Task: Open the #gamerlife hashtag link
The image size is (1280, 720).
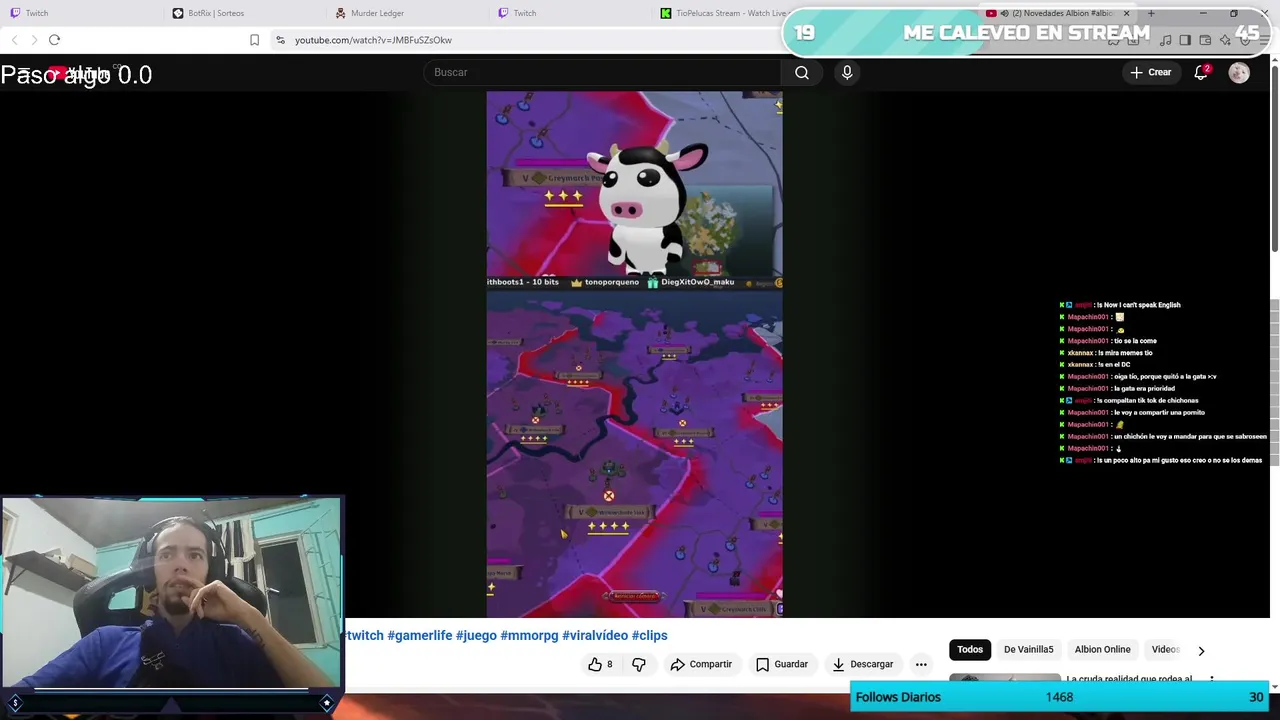Action: 419,635
